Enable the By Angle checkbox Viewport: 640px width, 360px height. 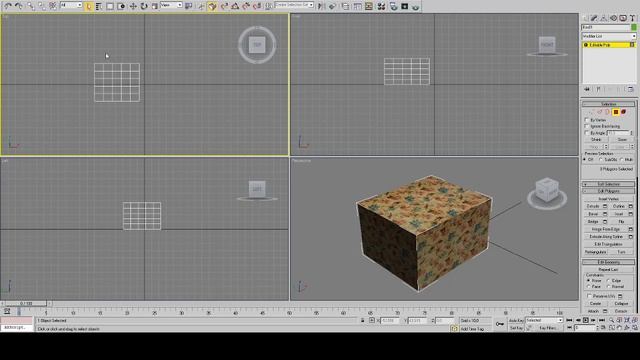pos(587,133)
